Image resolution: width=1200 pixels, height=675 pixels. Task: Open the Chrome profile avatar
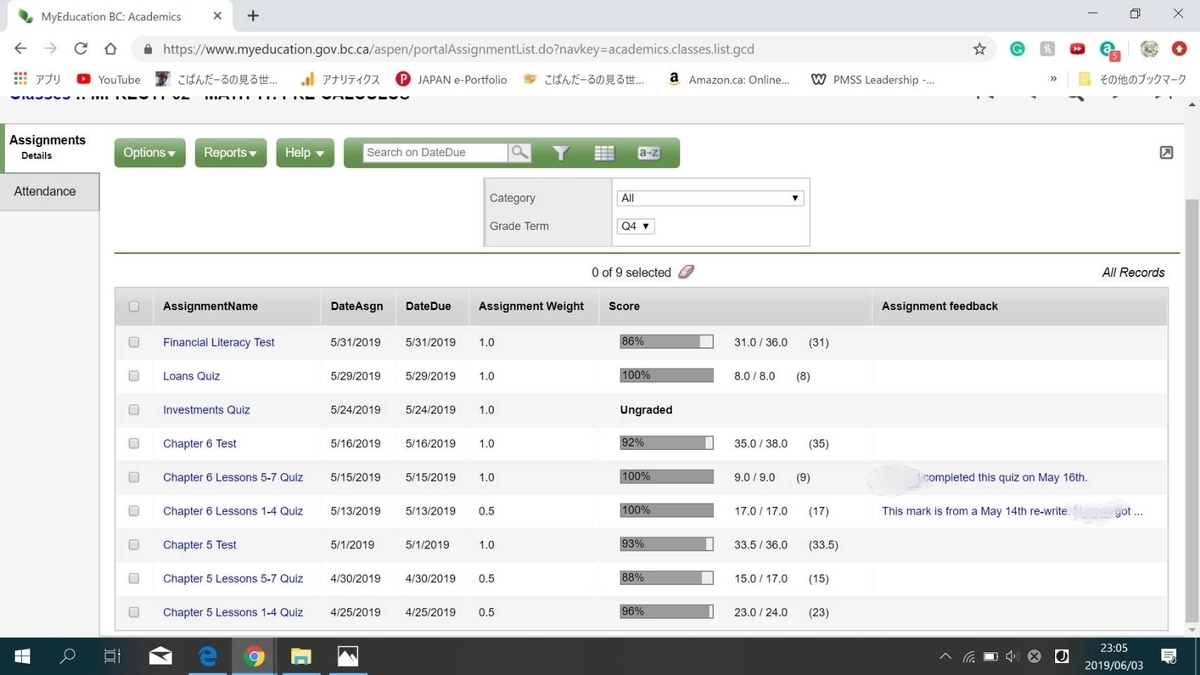(1150, 48)
